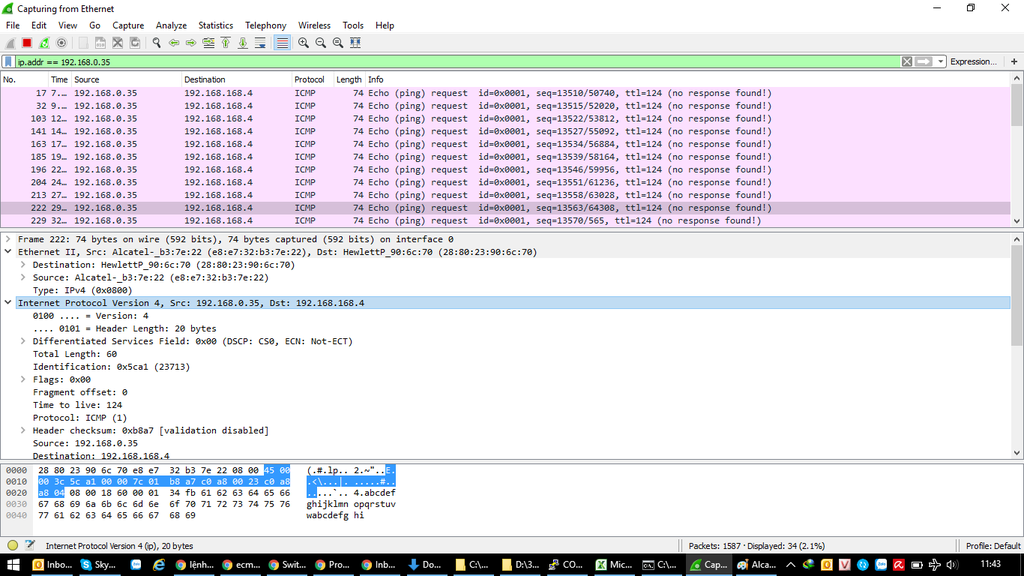
Task: Clear the display filter with the X button
Action: tap(907, 61)
